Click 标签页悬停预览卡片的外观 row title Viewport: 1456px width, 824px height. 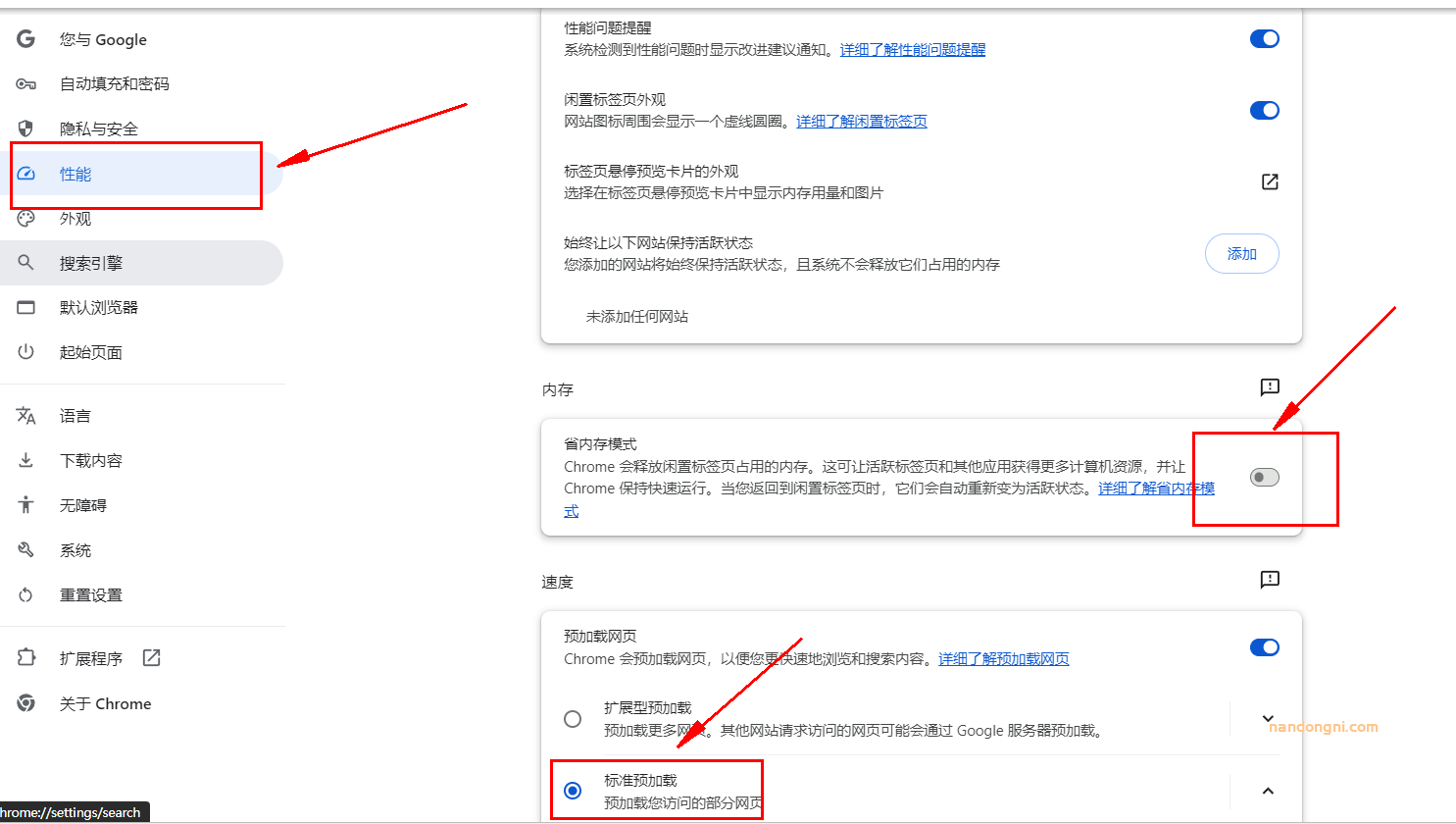pos(651,172)
